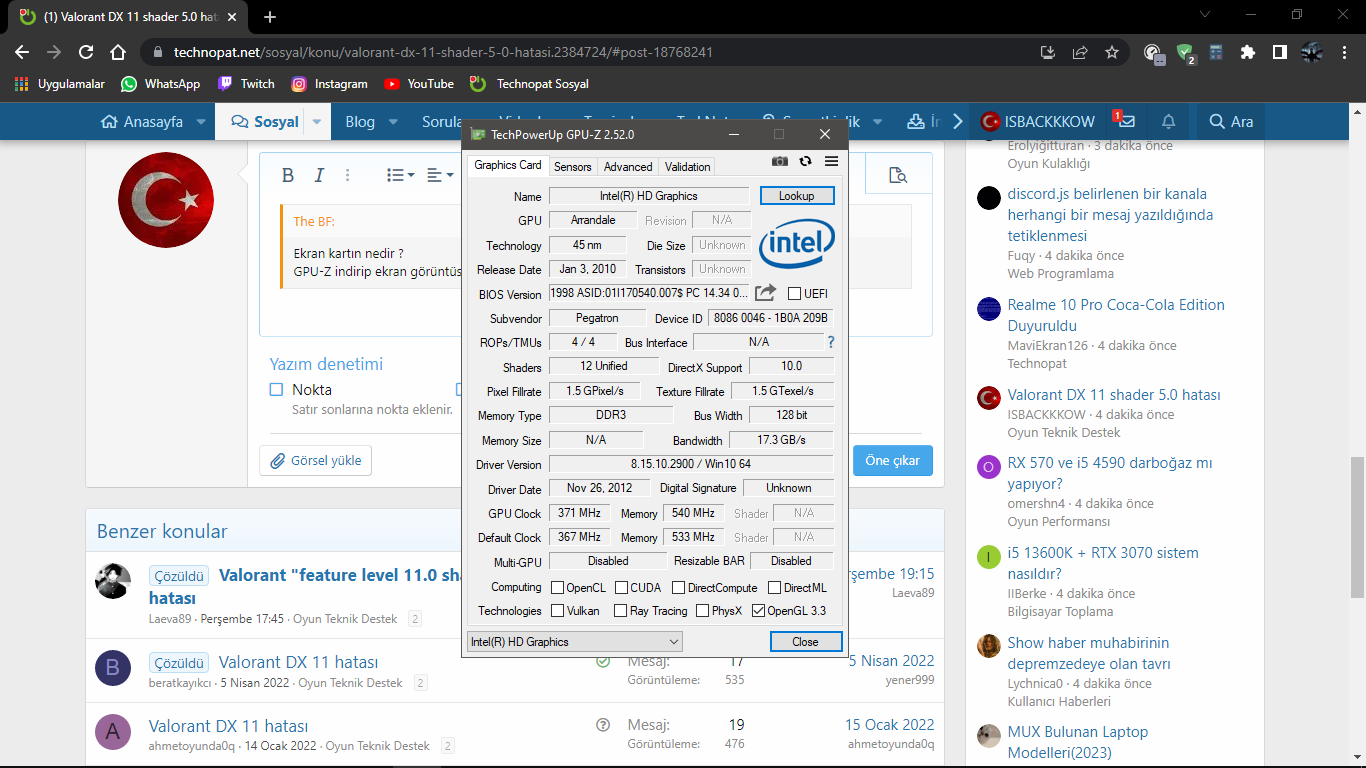Toggle the Ray Tracing checkbox
Image resolution: width=1366 pixels, height=768 pixels.
tap(621, 611)
